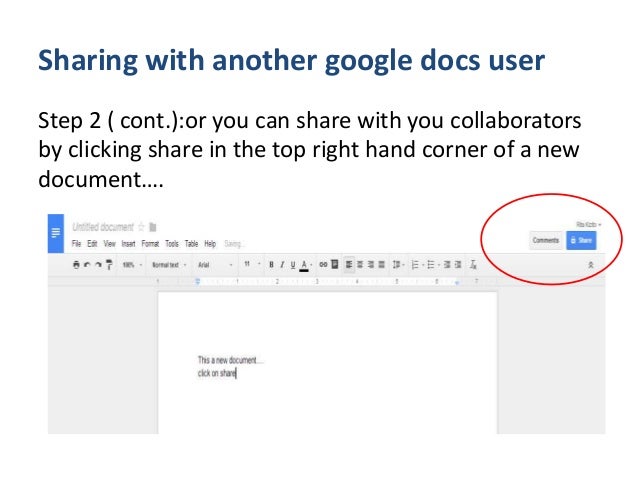This screenshot has width=638, height=479.
Task: Click the Google Docs home icon
Action: pos(56,233)
